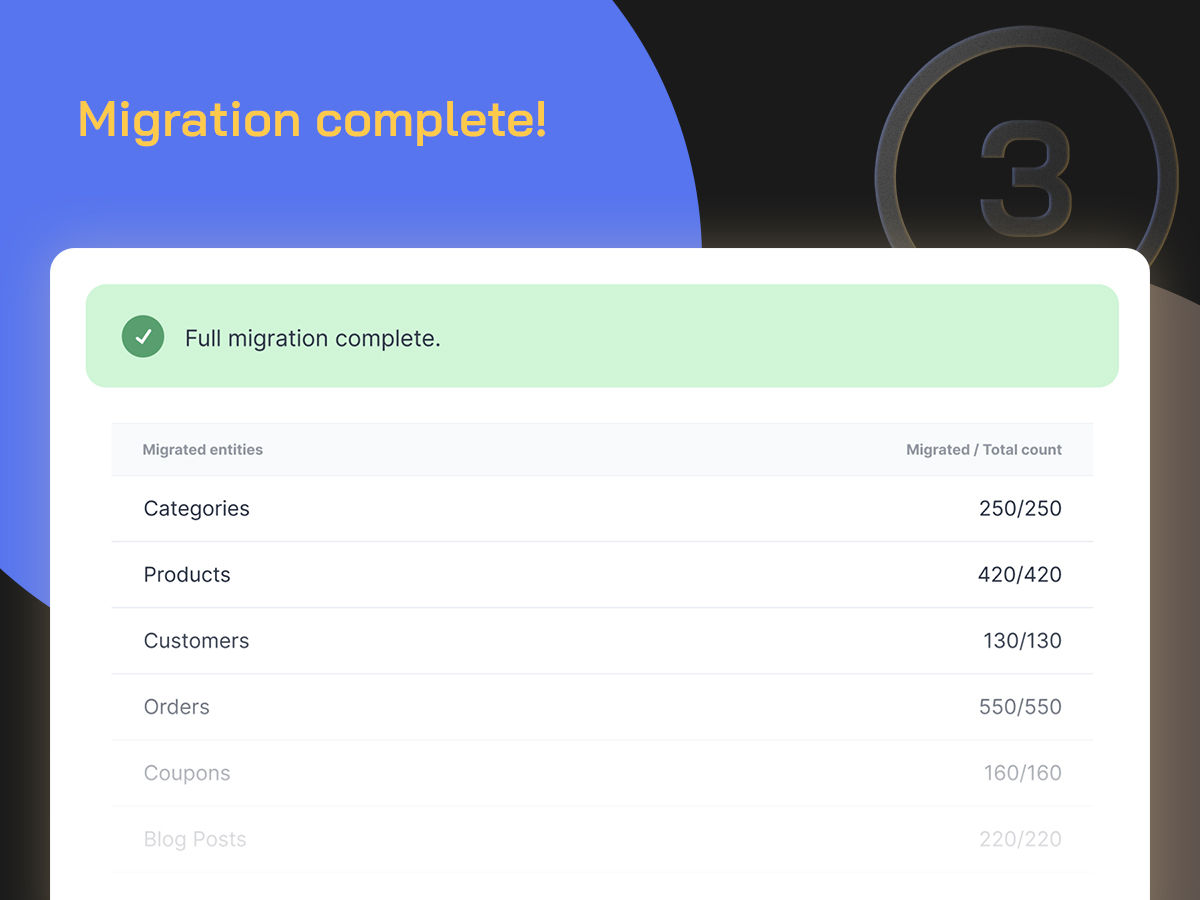Click the 'Full migration complete.' message

[x=313, y=338]
